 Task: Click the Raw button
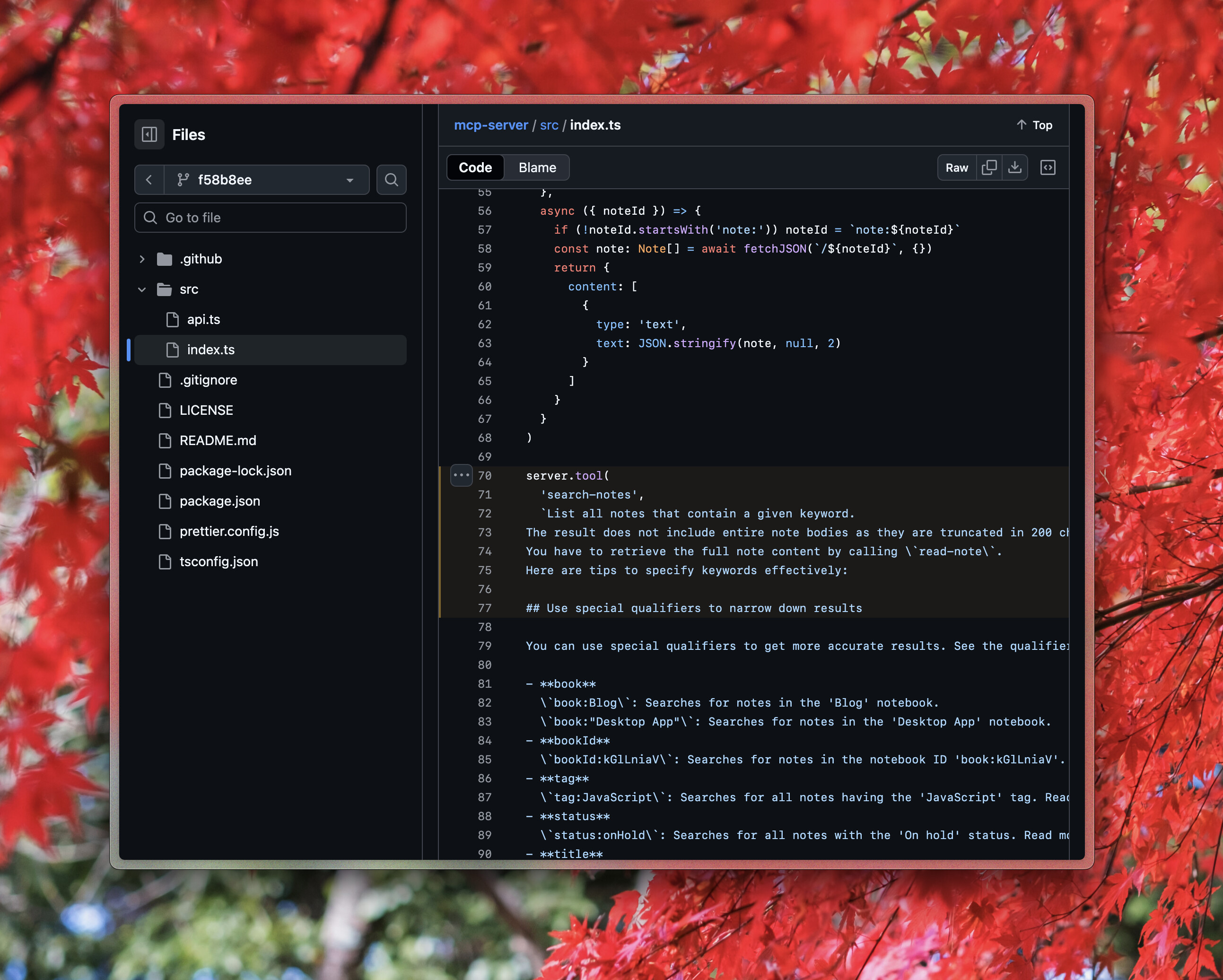point(956,167)
